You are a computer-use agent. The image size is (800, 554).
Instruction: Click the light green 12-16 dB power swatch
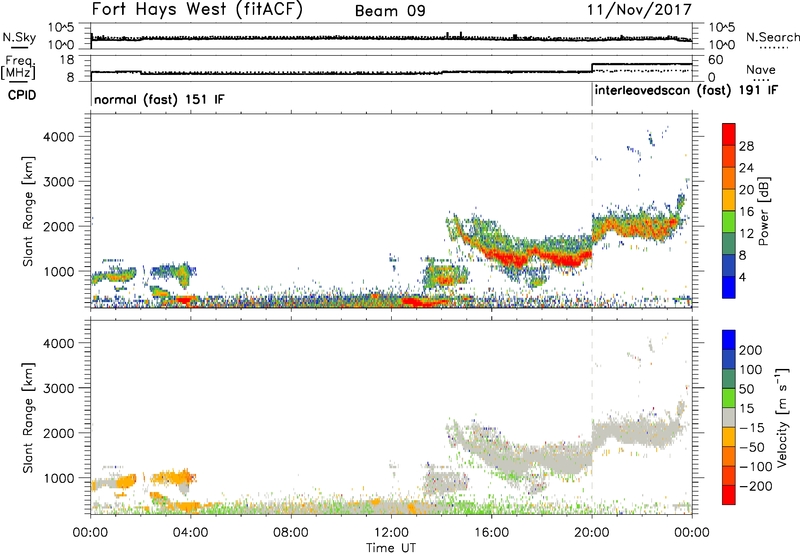tap(729, 220)
